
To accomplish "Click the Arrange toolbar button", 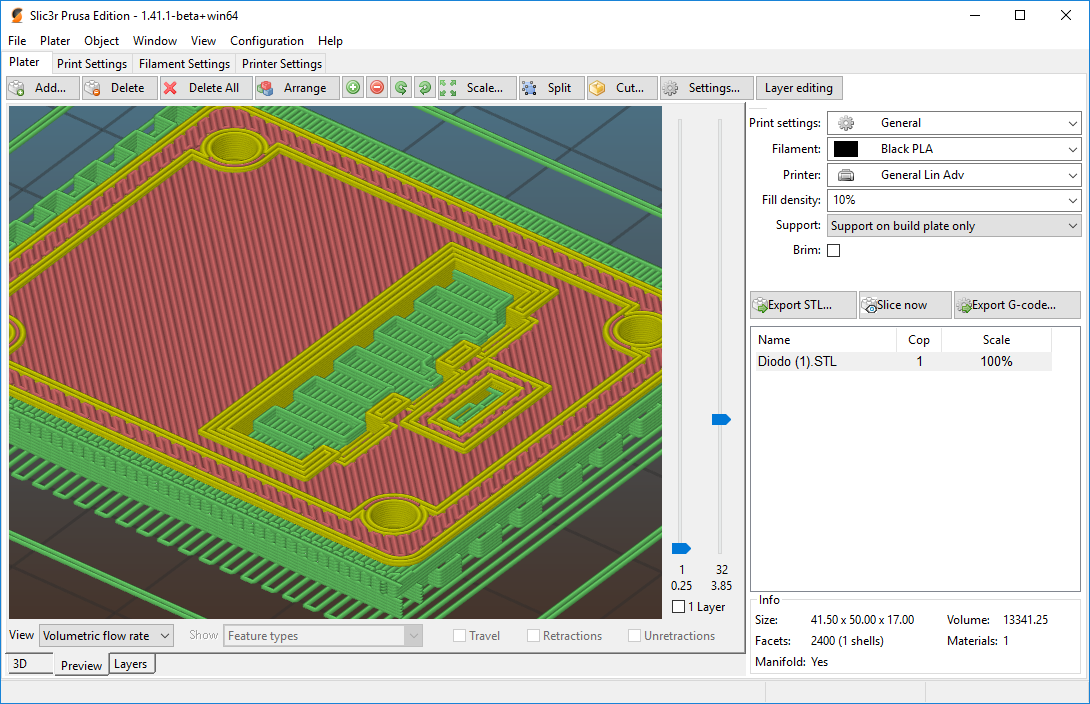I will click(297, 88).
